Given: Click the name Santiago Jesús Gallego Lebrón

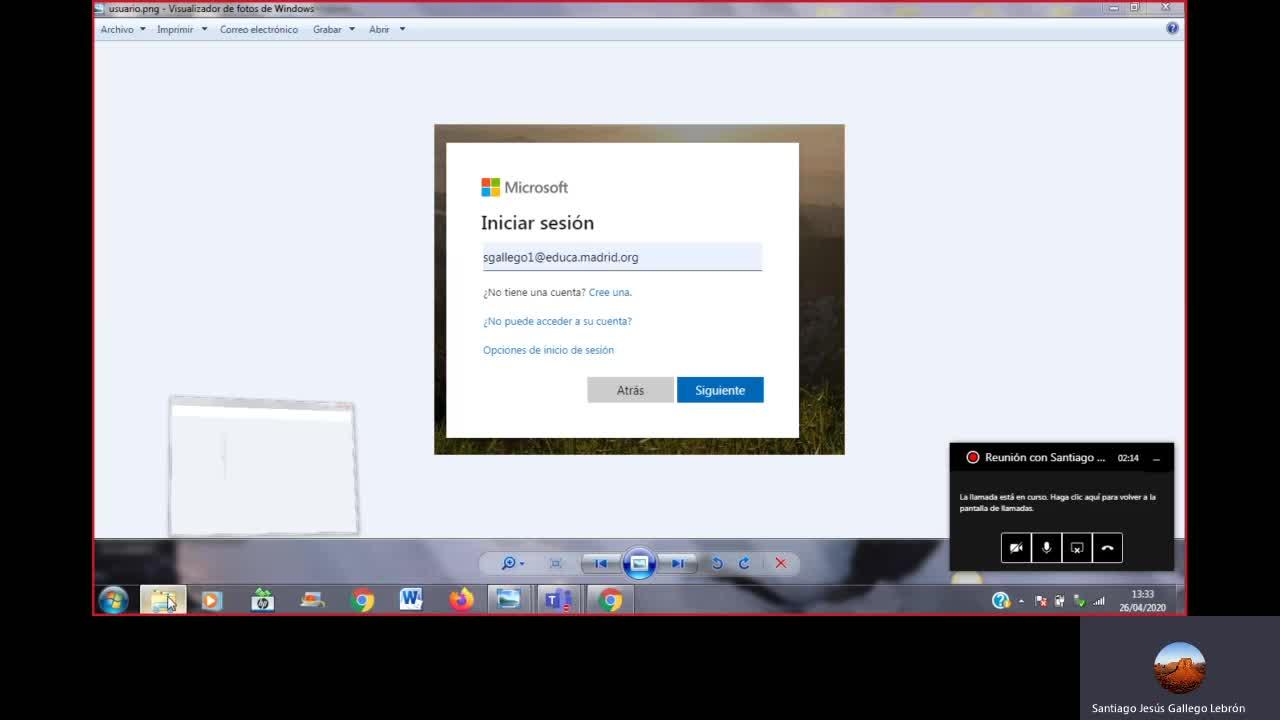Looking at the screenshot, I should (x=1168, y=708).
